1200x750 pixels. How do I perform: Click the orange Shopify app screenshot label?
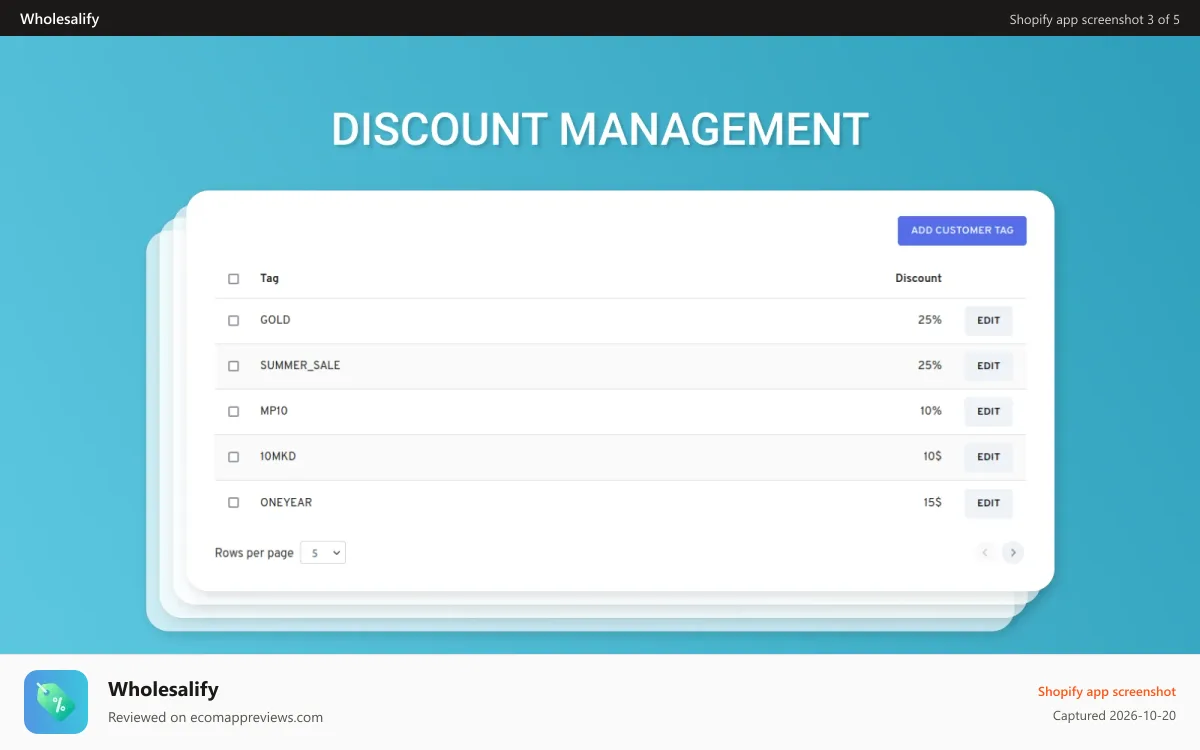(x=1106, y=692)
